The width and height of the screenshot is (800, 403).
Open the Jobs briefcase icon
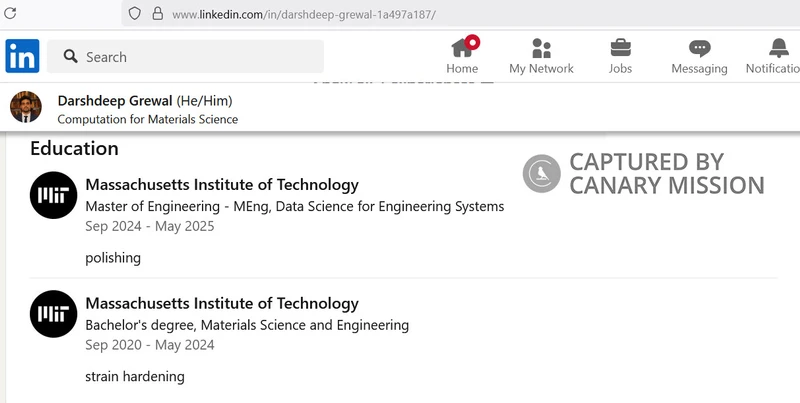pyautogui.click(x=620, y=47)
